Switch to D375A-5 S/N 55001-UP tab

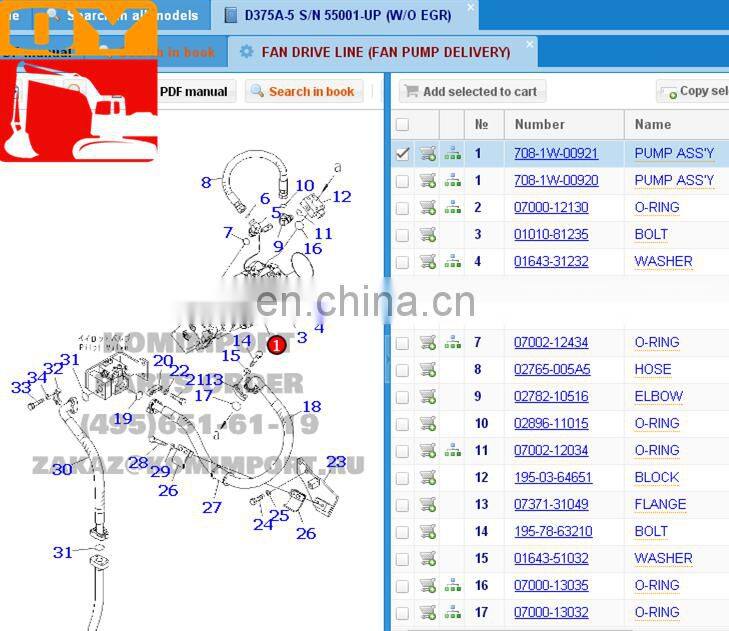344,15
